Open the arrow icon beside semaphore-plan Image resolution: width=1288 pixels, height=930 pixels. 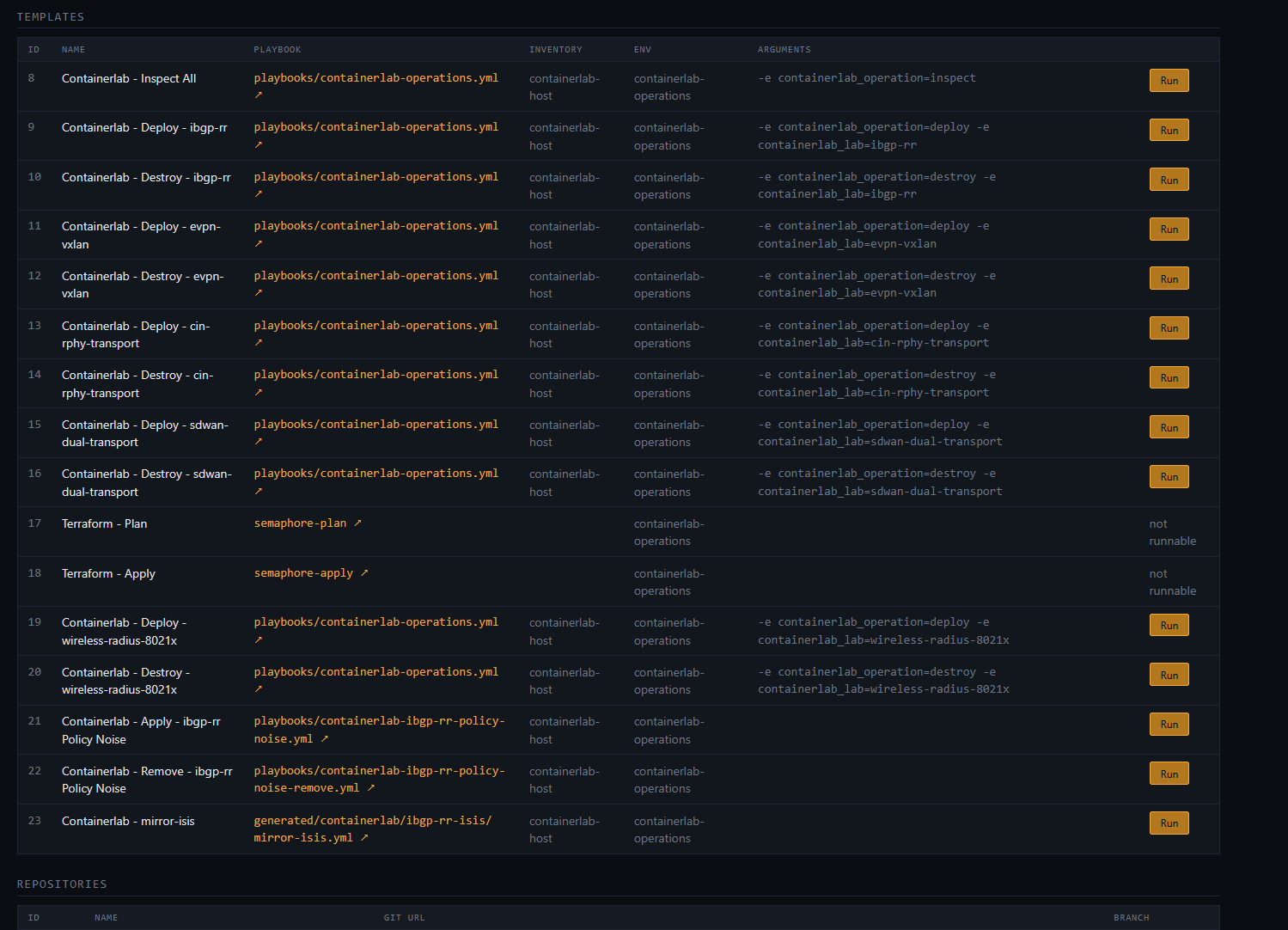pos(357,523)
